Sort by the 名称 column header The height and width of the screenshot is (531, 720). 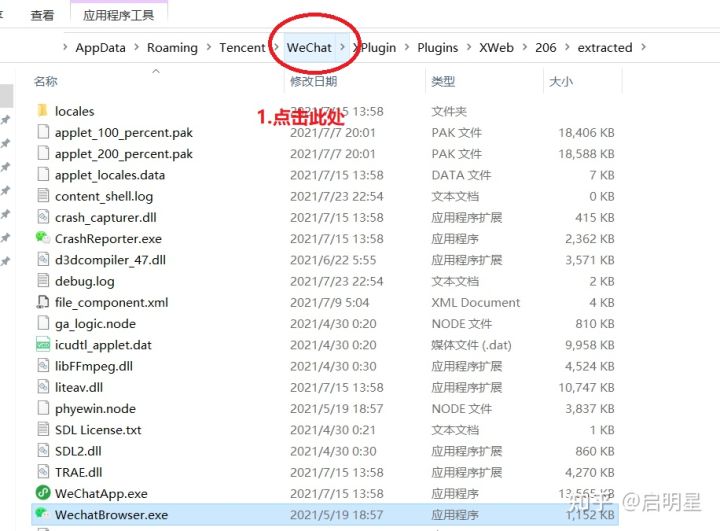[x=46, y=81]
